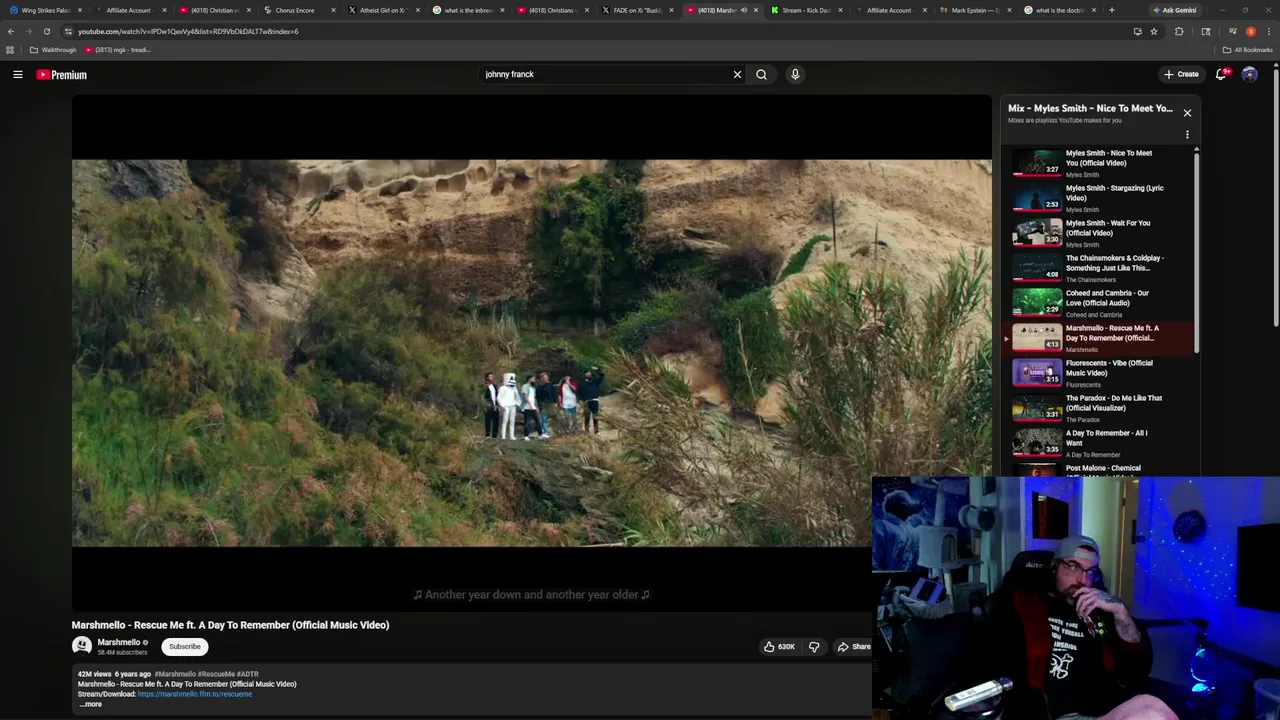Switch to the Wing Strikes tab
The height and width of the screenshot is (720, 1280).
coord(45,10)
